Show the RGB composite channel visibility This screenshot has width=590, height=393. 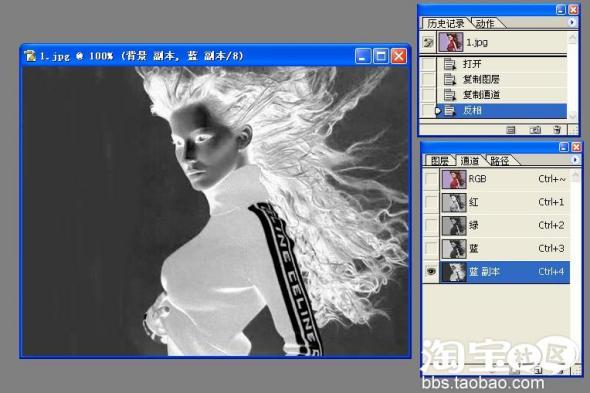431,179
